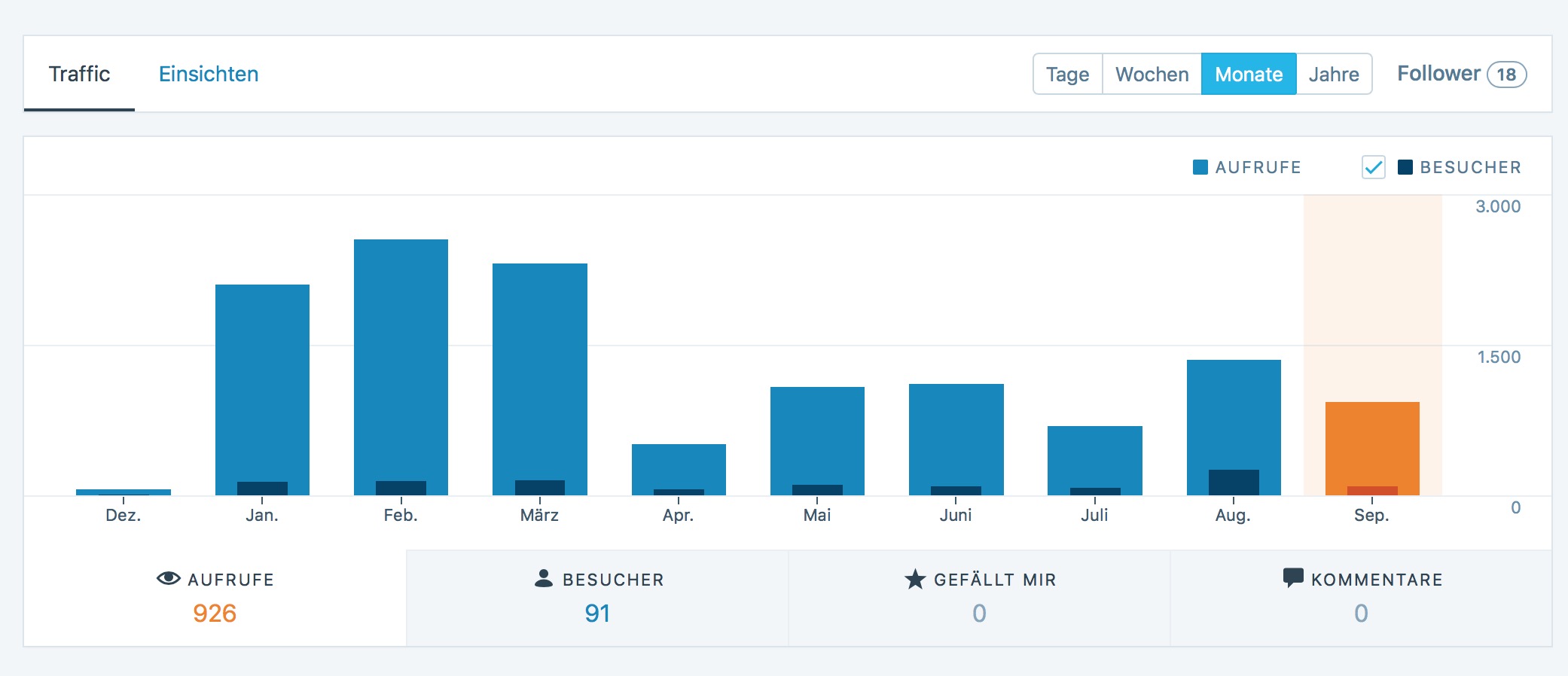
Task: Choose the Monate time range
Action: [x=1248, y=74]
